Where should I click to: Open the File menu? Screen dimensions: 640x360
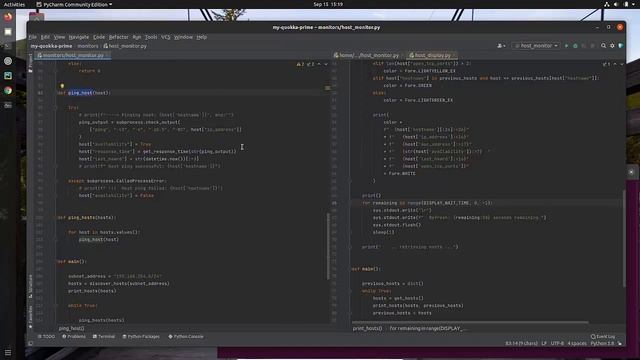click(33, 37)
